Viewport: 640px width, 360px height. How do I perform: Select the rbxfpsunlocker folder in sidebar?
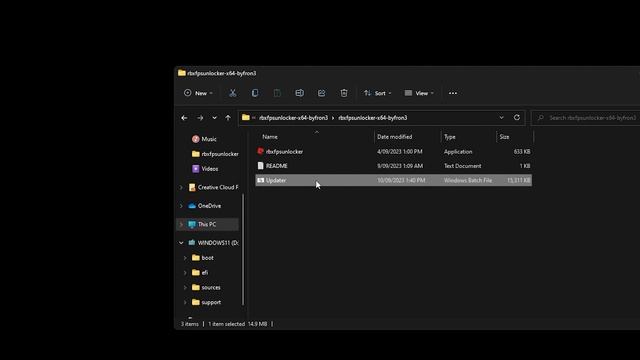pos(215,154)
